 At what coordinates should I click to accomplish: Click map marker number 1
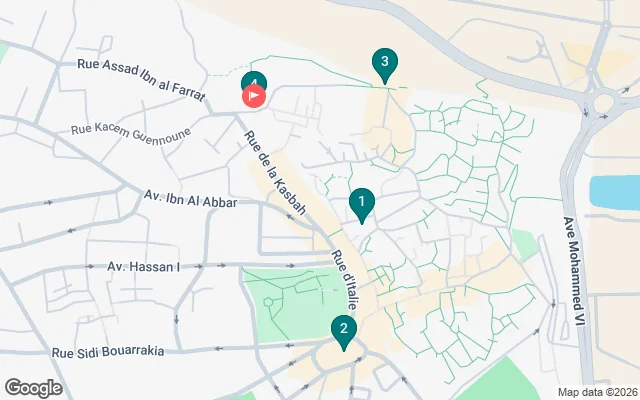tap(362, 205)
